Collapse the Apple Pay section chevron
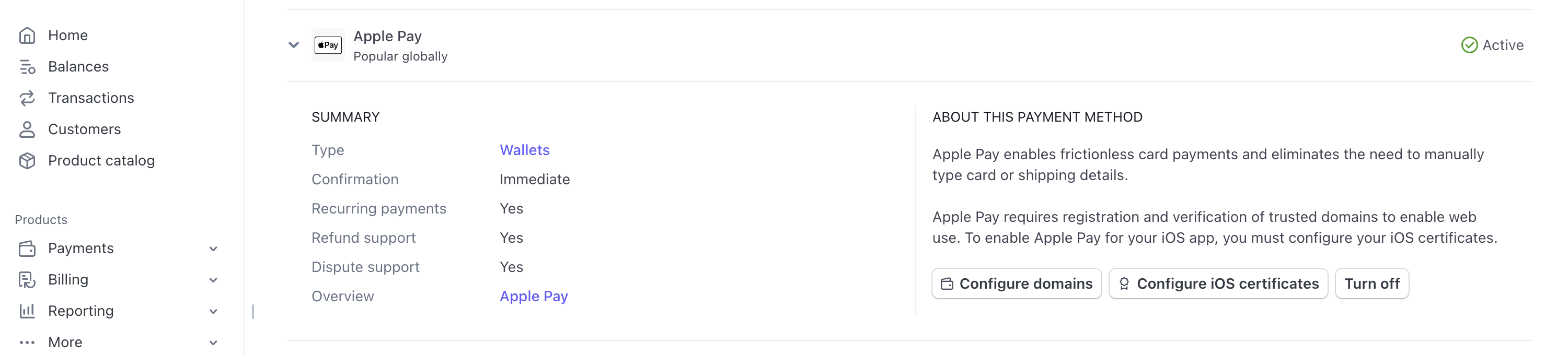This screenshot has height=355, width=1568. (x=293, y=45)
